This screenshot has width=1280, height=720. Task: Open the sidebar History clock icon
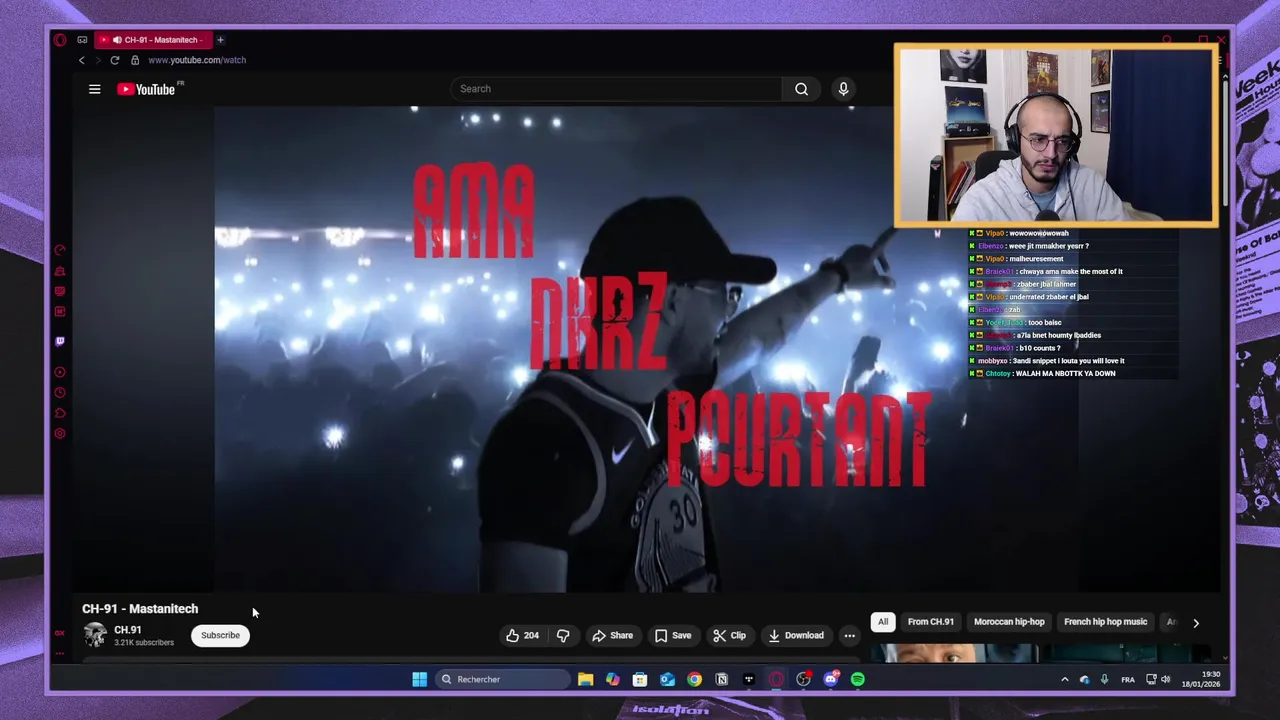(x=60, y=393)
